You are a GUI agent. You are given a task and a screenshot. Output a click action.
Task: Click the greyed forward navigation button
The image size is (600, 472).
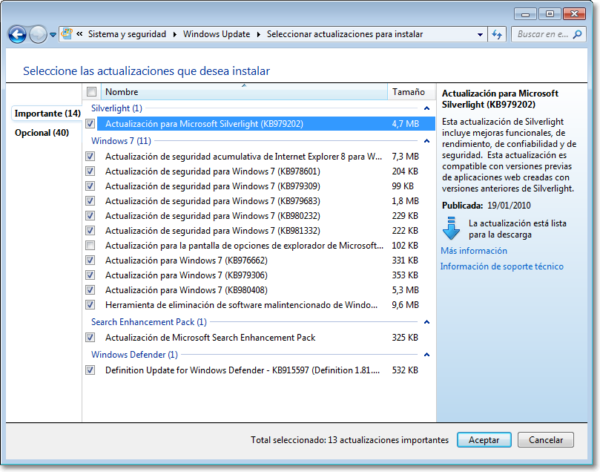pyautogui.click(x=38, y=35)
